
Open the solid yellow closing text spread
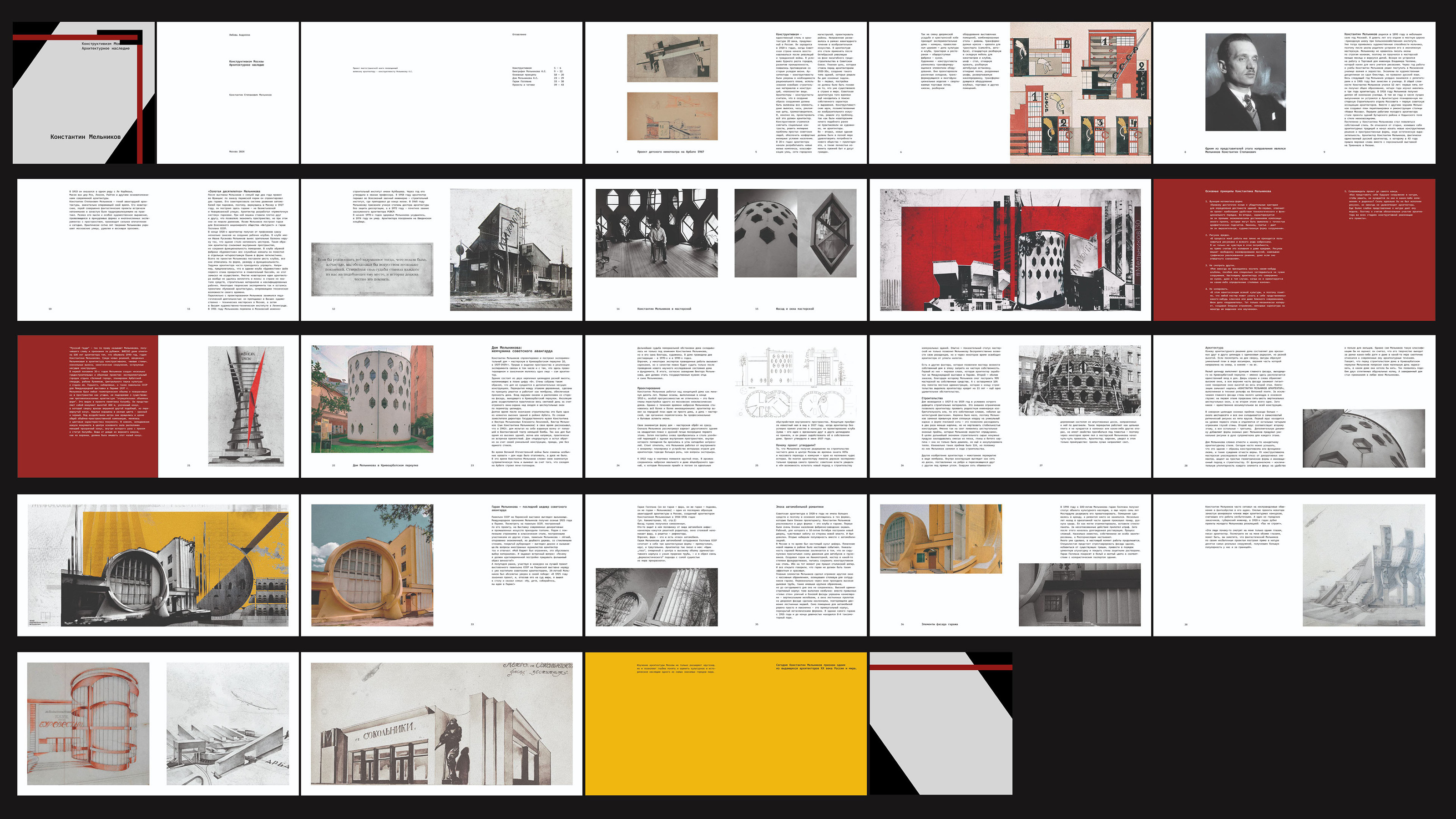click(726, 723)
